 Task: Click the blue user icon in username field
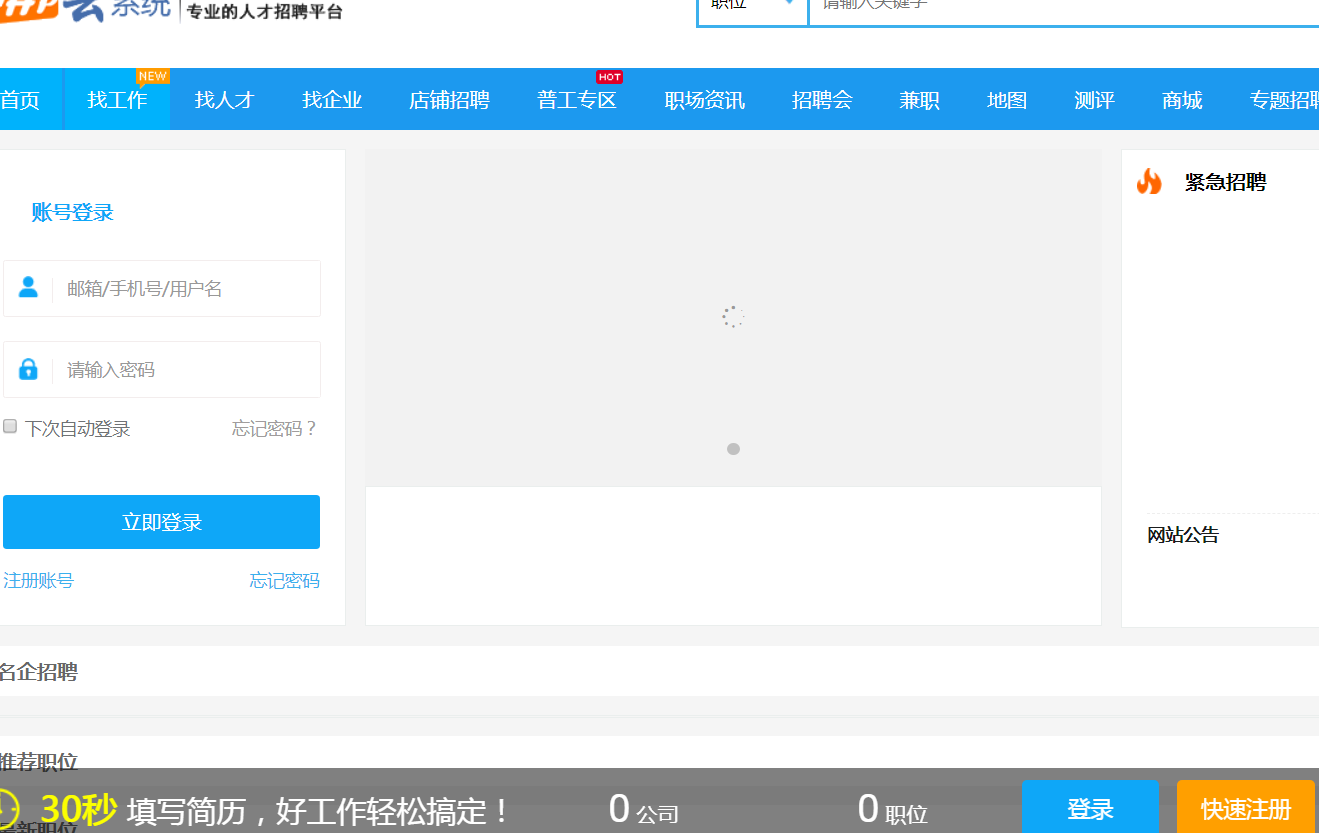tap(28, 288)
